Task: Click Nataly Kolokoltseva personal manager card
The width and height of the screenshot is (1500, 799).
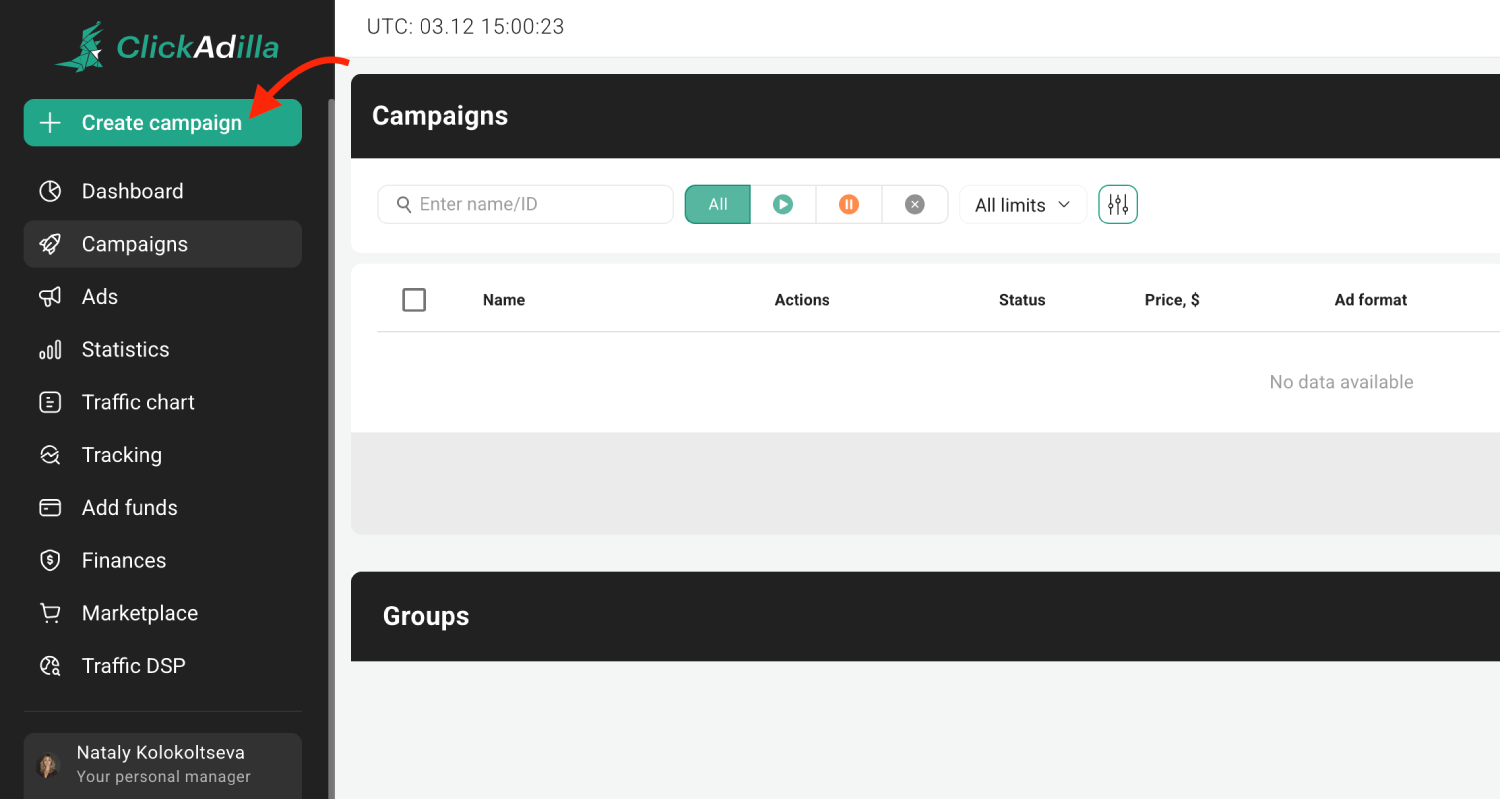Action: point(163,766)
